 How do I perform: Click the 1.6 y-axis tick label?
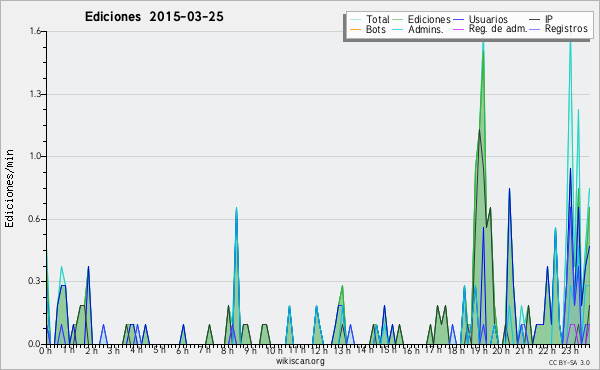click(35, 31)
